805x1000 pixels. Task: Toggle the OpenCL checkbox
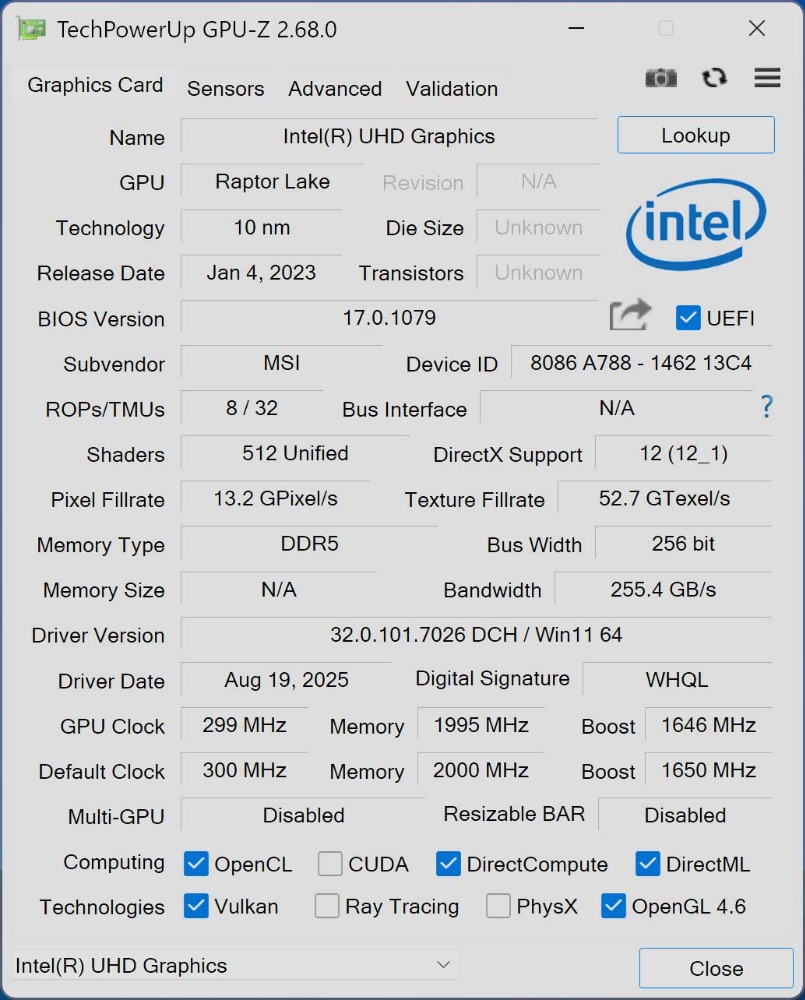coord(197,864)
